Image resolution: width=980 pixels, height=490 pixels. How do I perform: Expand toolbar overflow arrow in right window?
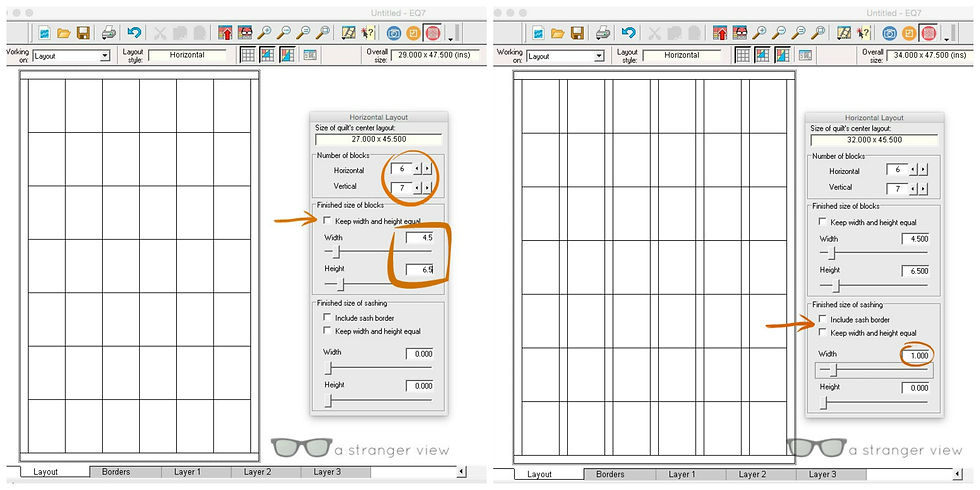click(x=946, y=39)
